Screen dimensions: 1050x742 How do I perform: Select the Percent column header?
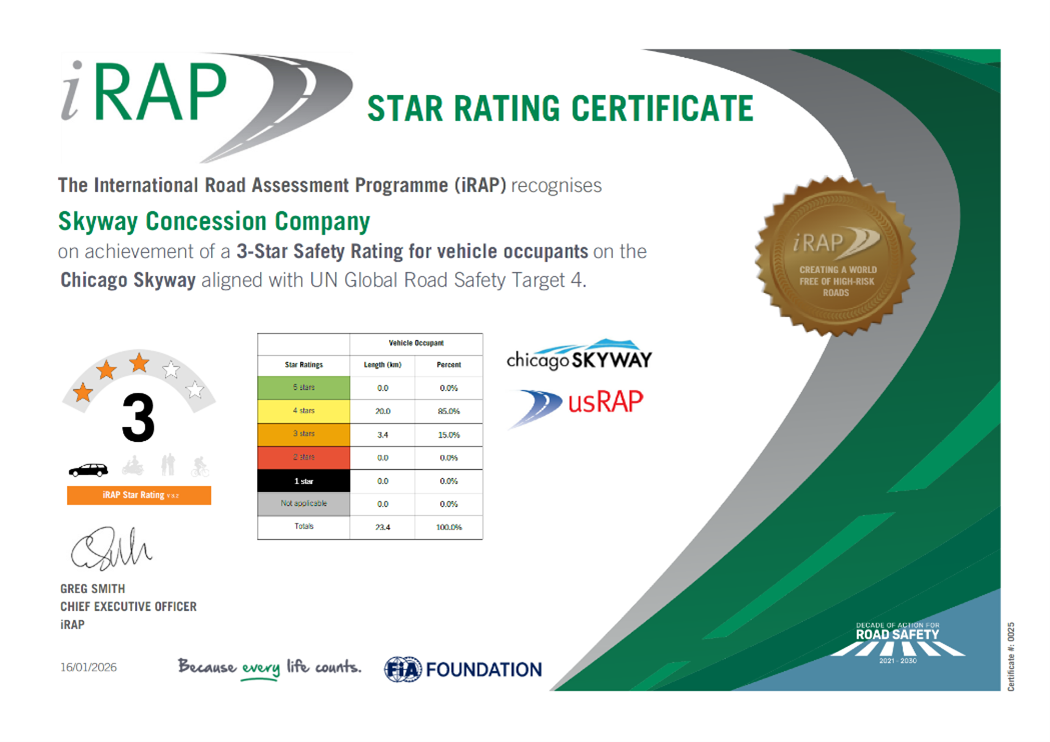[448, 365]
